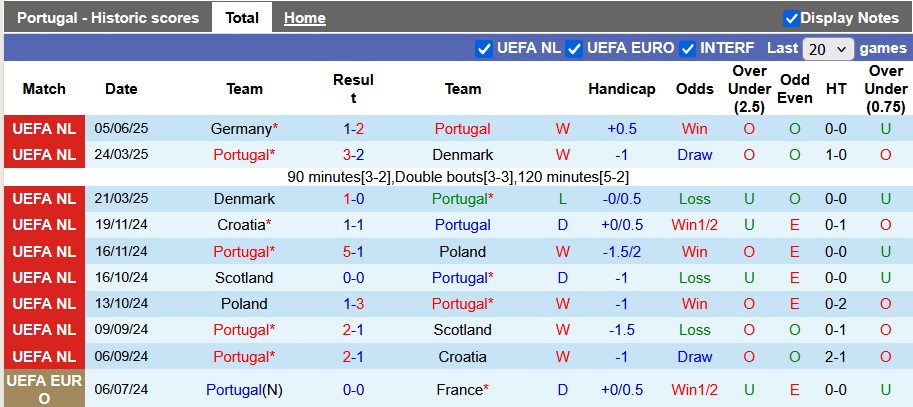This screenshot has height=407, width=913.
Task: Open Croatia team link on 06/09/24
Action: (x=462, y=356)
